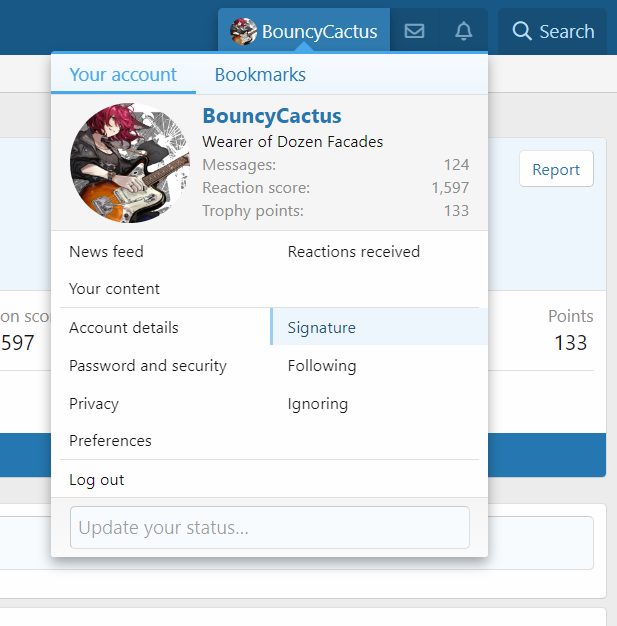This screenshot has width=617, height=626.
Task: Click the small avatar in the navbar
Action: click(x=243, y=31)
